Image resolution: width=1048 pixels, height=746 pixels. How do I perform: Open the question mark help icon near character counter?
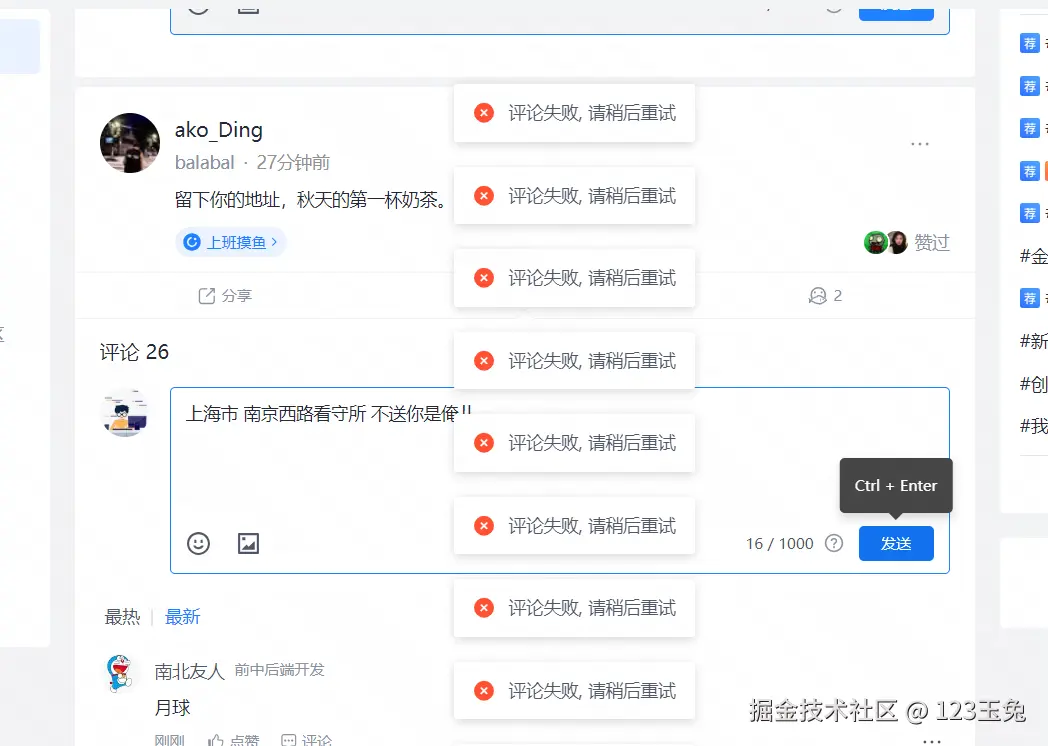pyautogui.click(x=833, y=543)
